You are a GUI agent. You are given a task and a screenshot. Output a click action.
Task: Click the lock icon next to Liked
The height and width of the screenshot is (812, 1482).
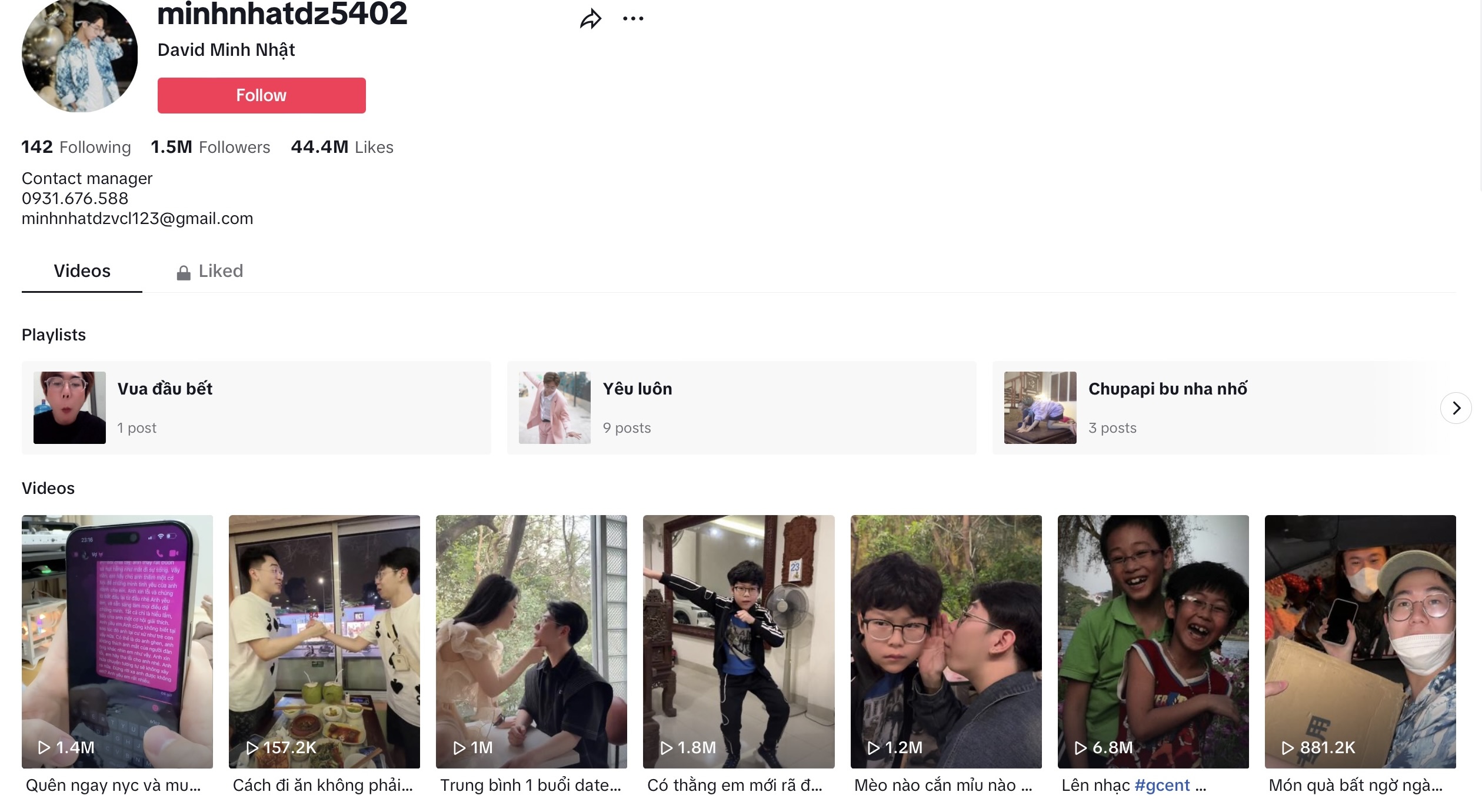point(183,271)
